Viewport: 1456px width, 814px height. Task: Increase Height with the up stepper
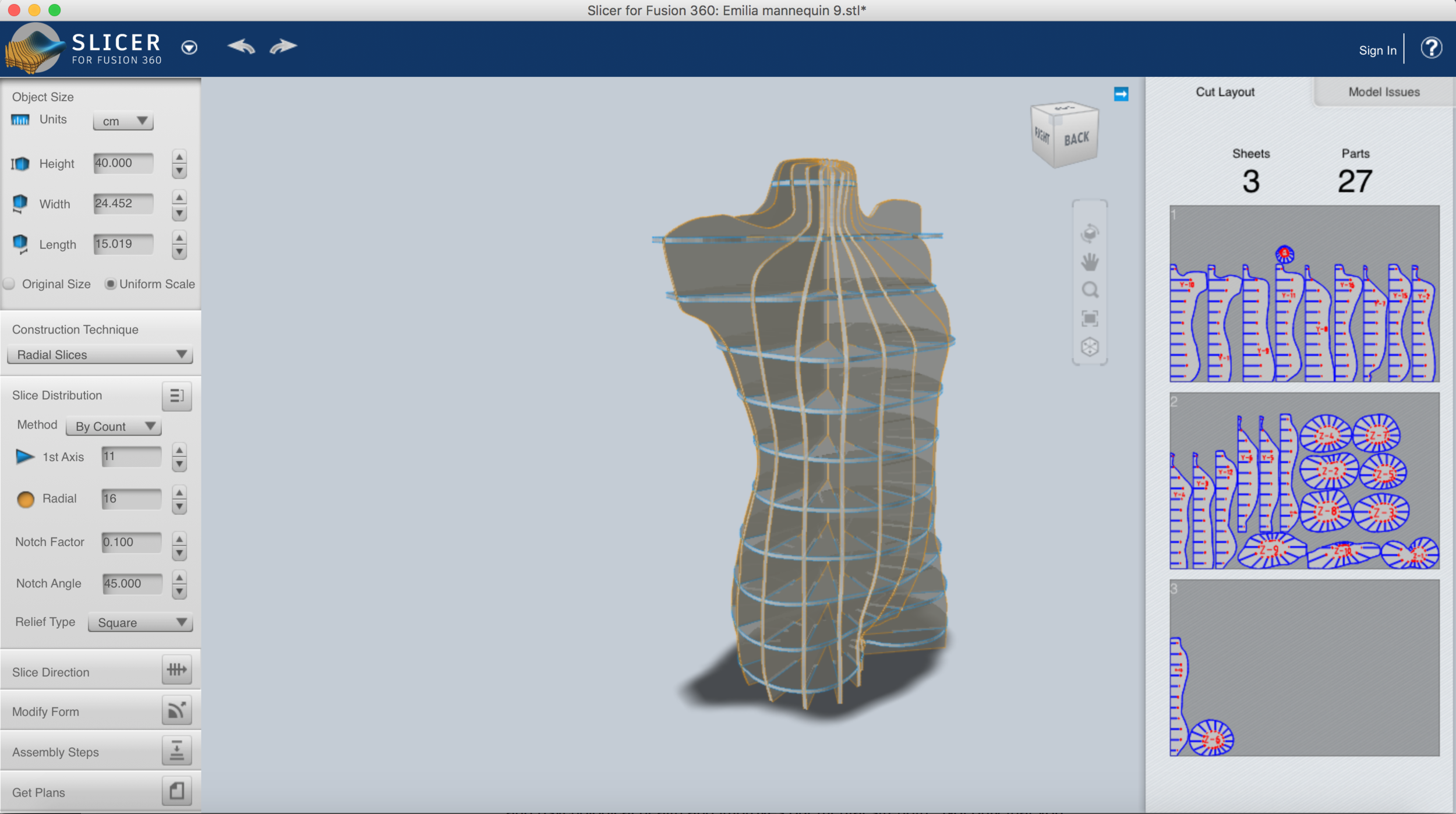point(179,157)
